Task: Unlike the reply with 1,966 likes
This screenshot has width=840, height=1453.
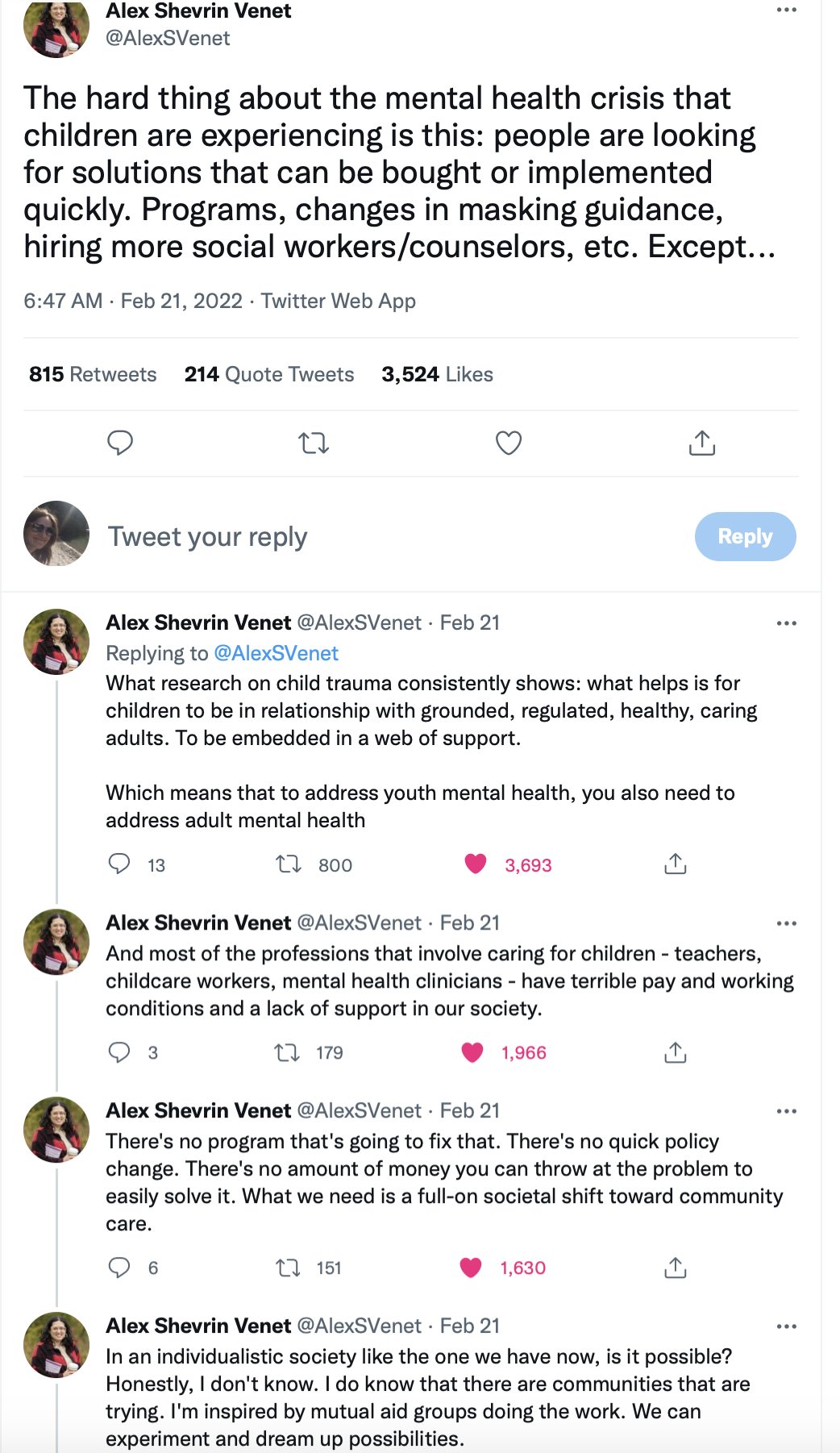Action: [x=472, y=1052]
